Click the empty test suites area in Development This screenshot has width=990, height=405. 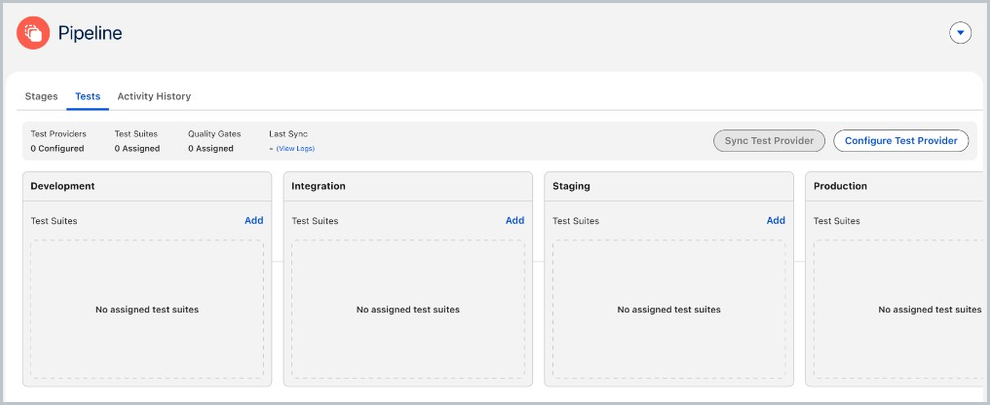pyautogui.click(x=147, y=310)
